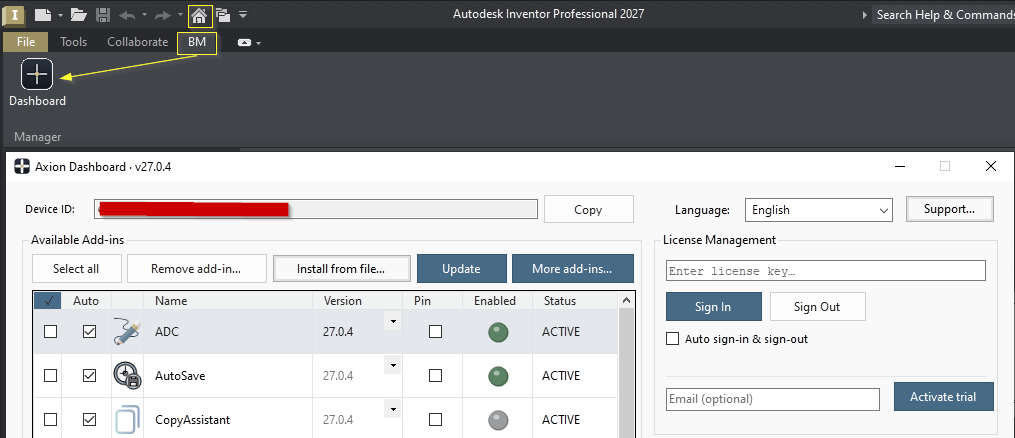This screenshot has width=1015, height=438.
Task: Click the add-ins list scroll up arrow
Action: click(x=625, y=300)
